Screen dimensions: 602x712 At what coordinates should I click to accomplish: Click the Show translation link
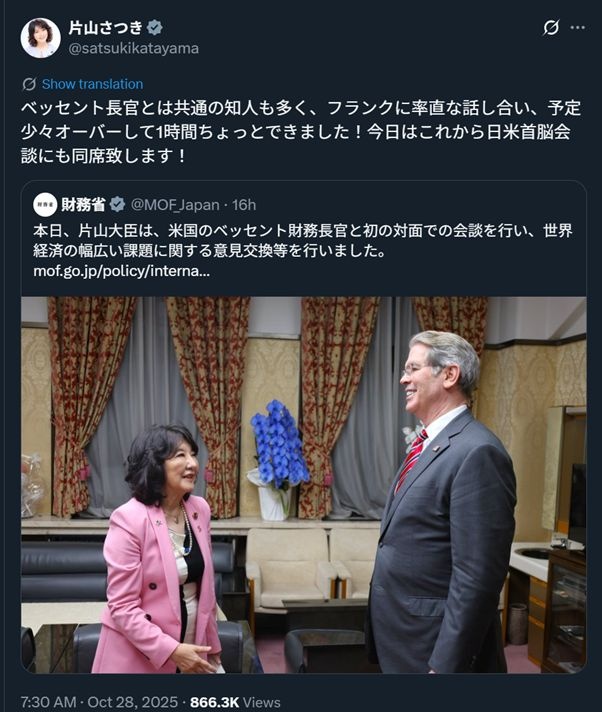[x=93, y=84]
